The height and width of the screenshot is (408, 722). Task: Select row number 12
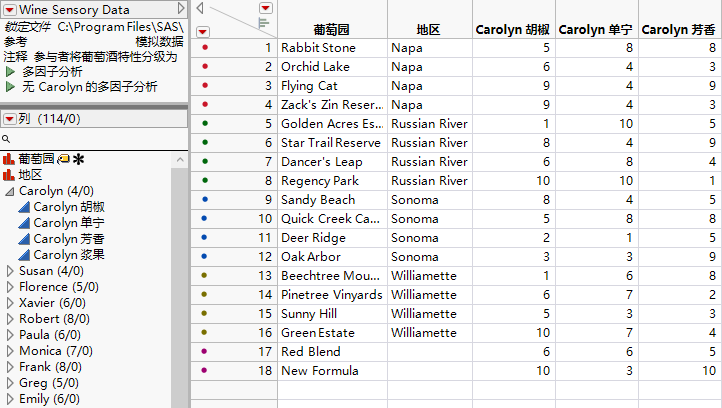coord(265,256)
